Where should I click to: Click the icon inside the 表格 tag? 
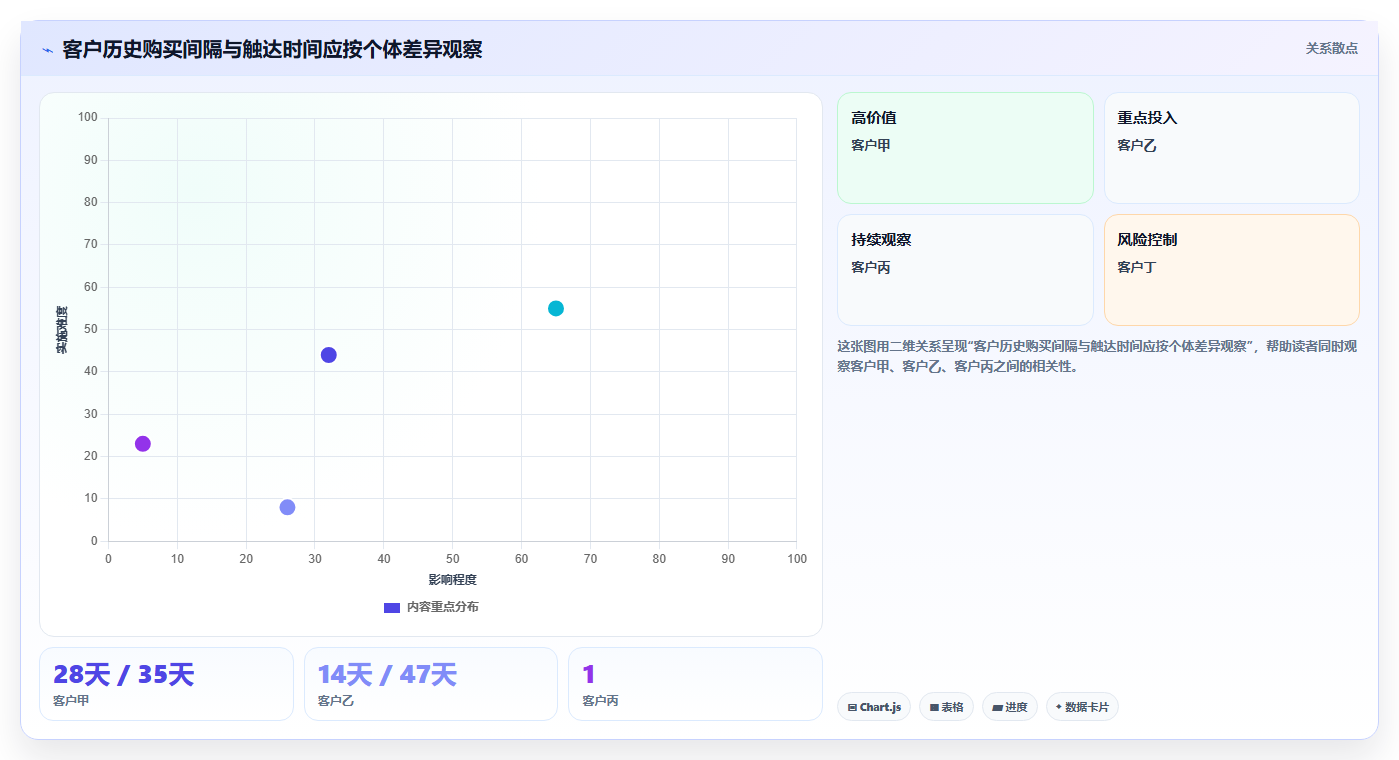pos(934,707)
